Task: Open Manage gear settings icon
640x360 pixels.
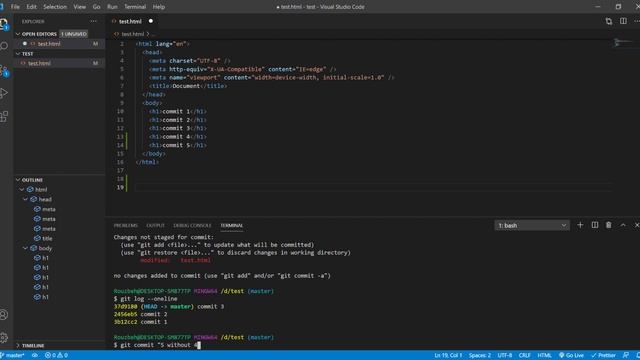Action: tap(4, 338)
